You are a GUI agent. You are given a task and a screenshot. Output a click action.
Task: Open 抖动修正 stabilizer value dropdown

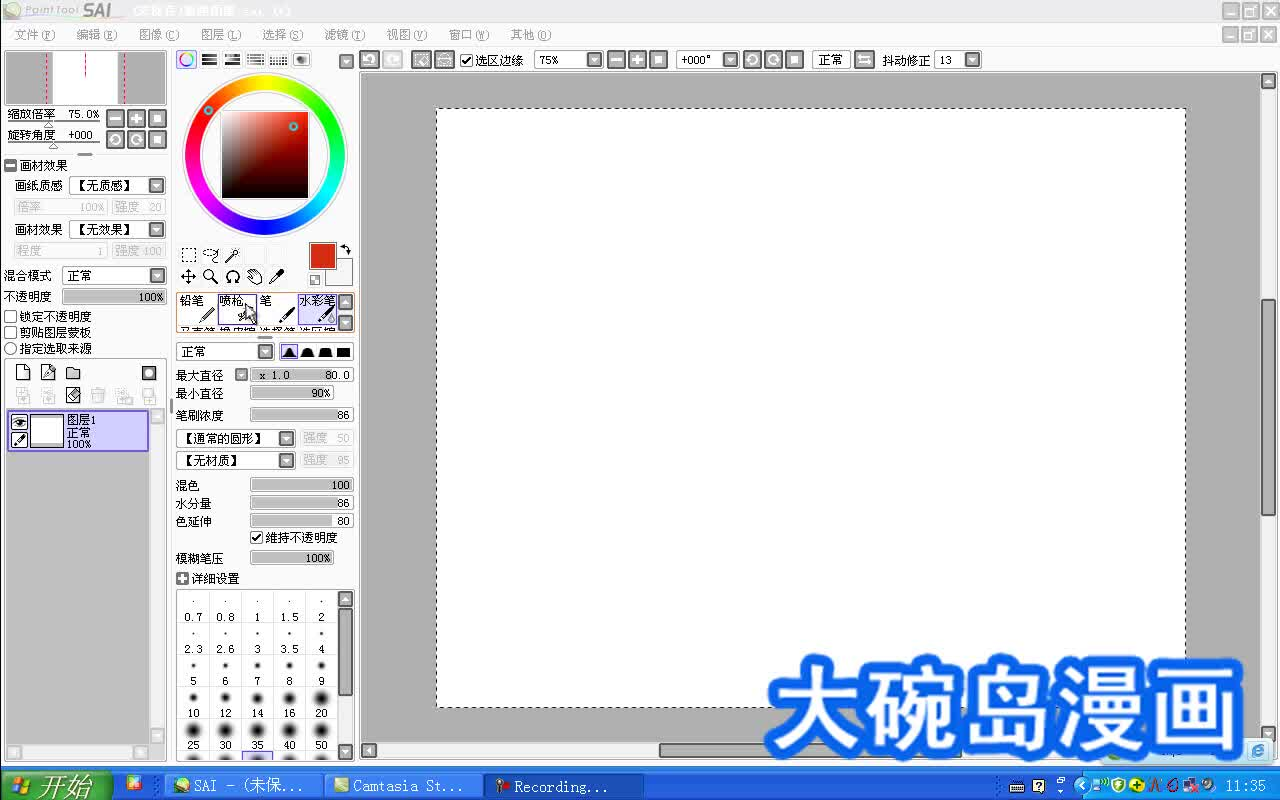click(x=973, y=60)
